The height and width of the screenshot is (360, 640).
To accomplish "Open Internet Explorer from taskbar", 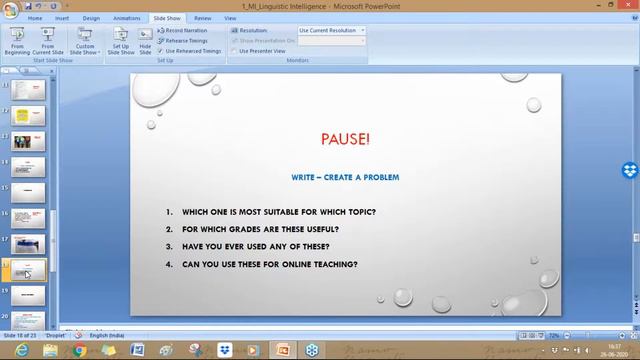I will click(x=22, y=350).
